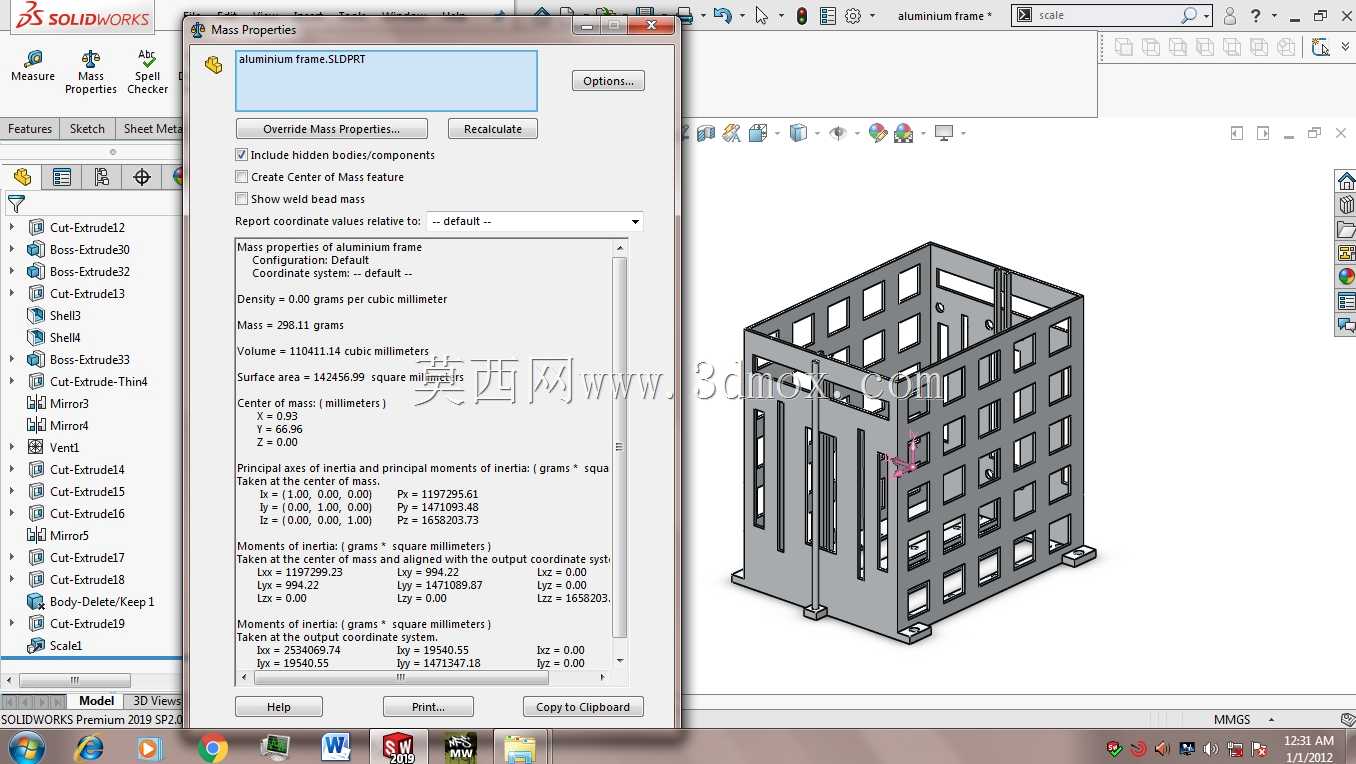Open the DimXpertManager crosshair tab
This screenshot has height=764, width=1356.
pyautogui.click(x=142, y=177)
